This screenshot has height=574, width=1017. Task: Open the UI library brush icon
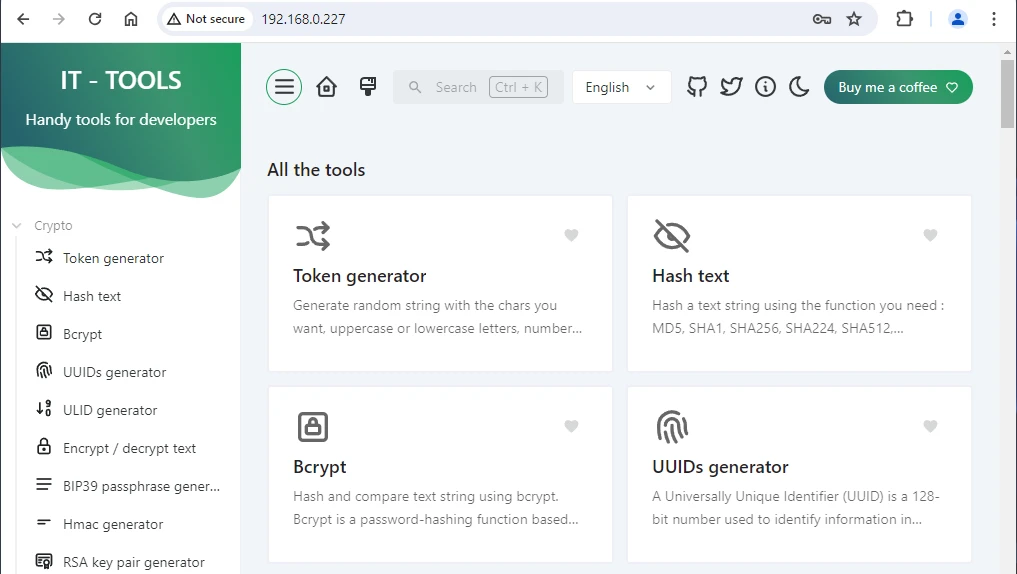click(x=368, y=87)
